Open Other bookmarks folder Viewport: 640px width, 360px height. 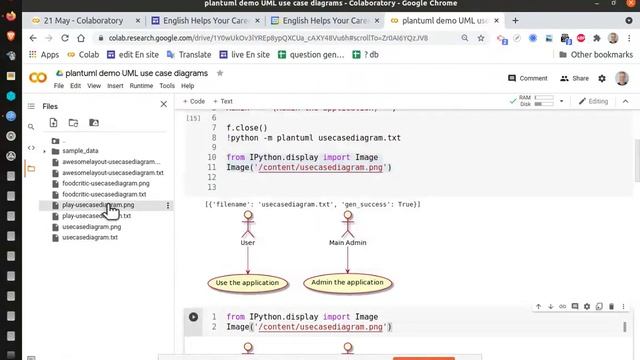tap(596, 55)
